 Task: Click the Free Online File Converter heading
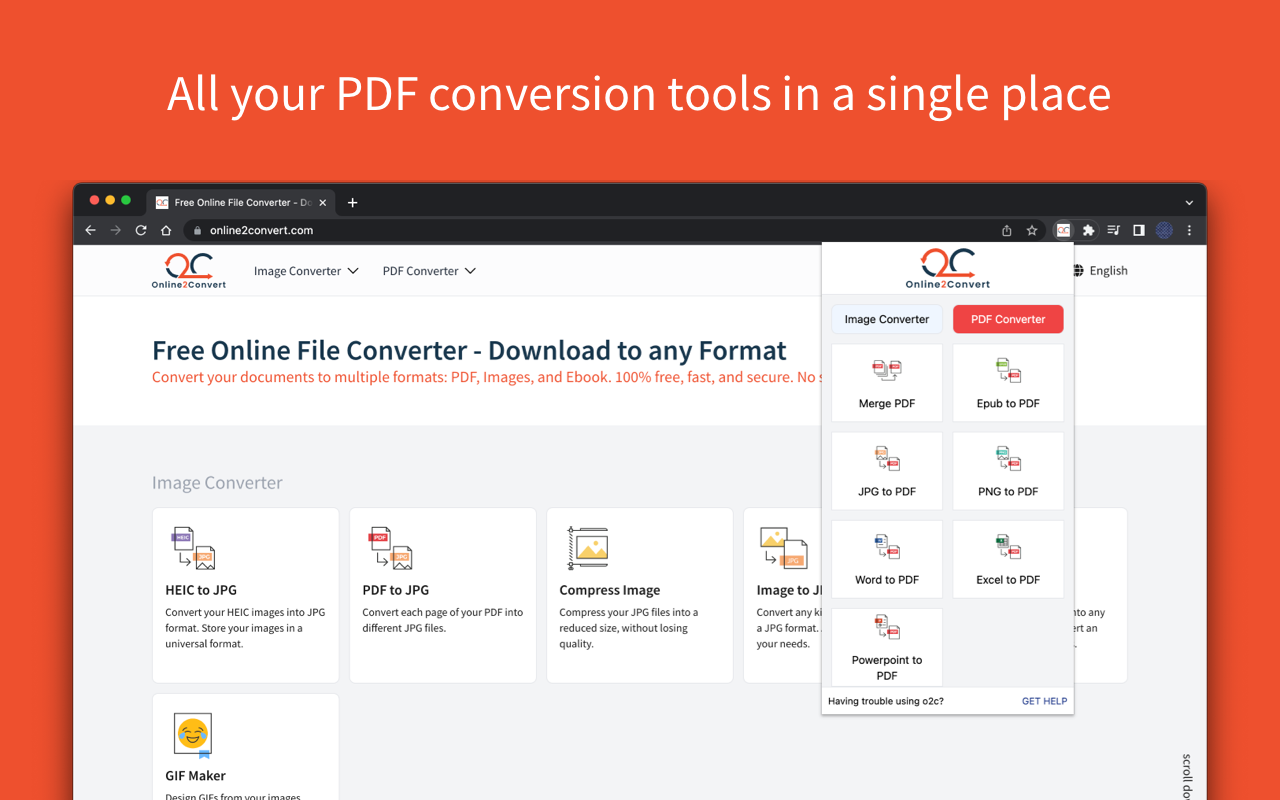pos(469,351)
